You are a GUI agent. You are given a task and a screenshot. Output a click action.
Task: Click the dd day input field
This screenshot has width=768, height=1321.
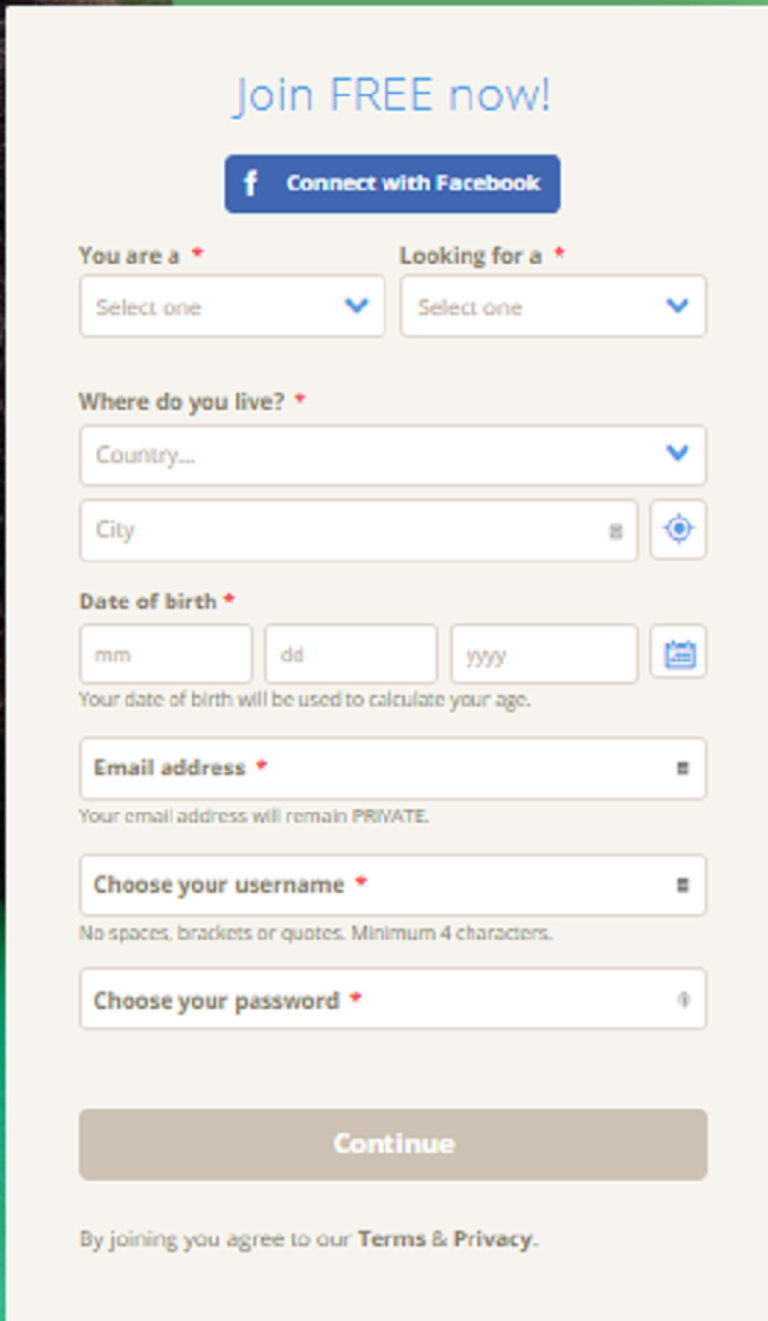(x=351, y=653)
